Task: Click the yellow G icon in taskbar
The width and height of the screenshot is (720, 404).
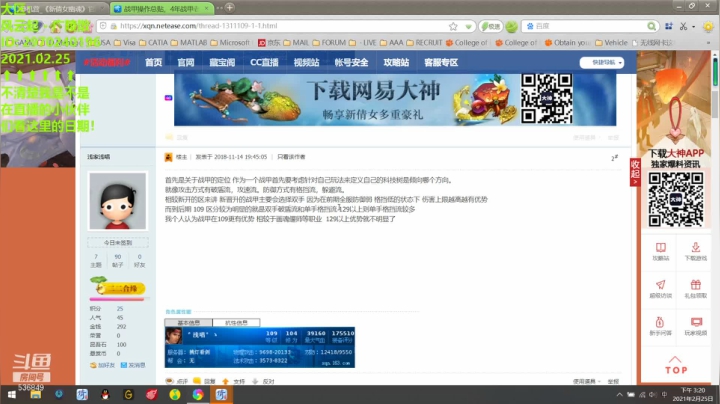Action: (x=128, y=394)
